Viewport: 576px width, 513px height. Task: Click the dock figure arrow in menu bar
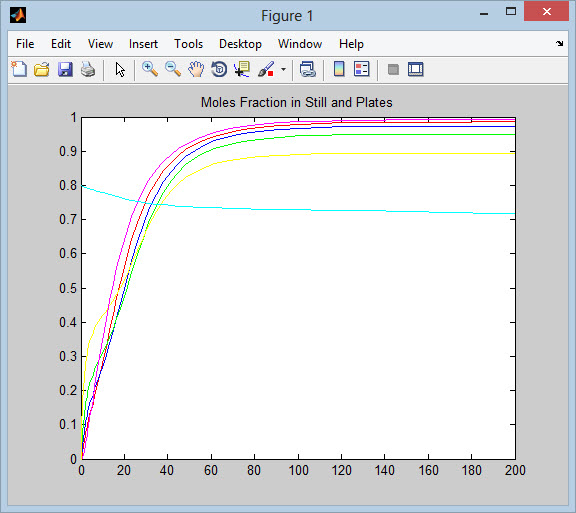click(x=559, y=43)
